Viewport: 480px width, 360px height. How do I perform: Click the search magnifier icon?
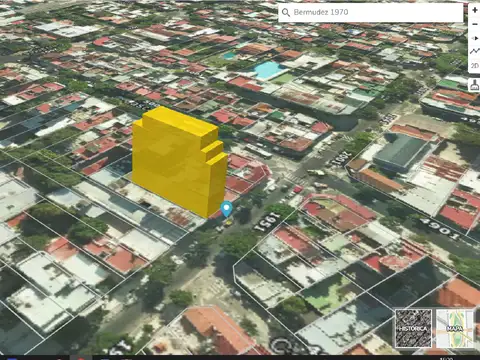click(286, 13)
